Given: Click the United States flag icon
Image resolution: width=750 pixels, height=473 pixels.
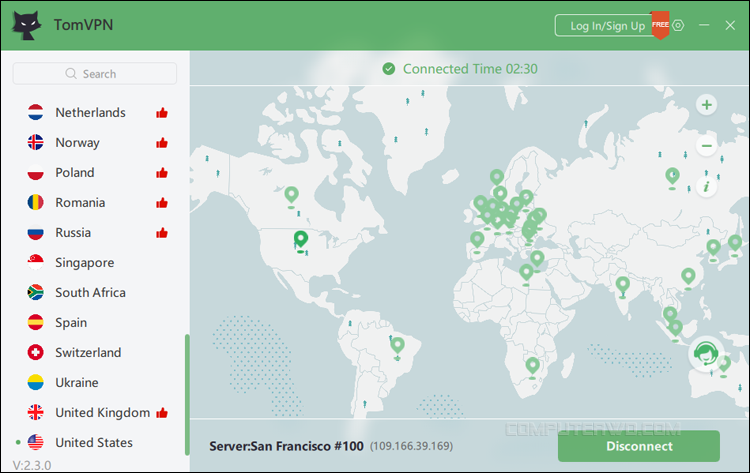Looking at the screenshot, I should pos(35,442).
